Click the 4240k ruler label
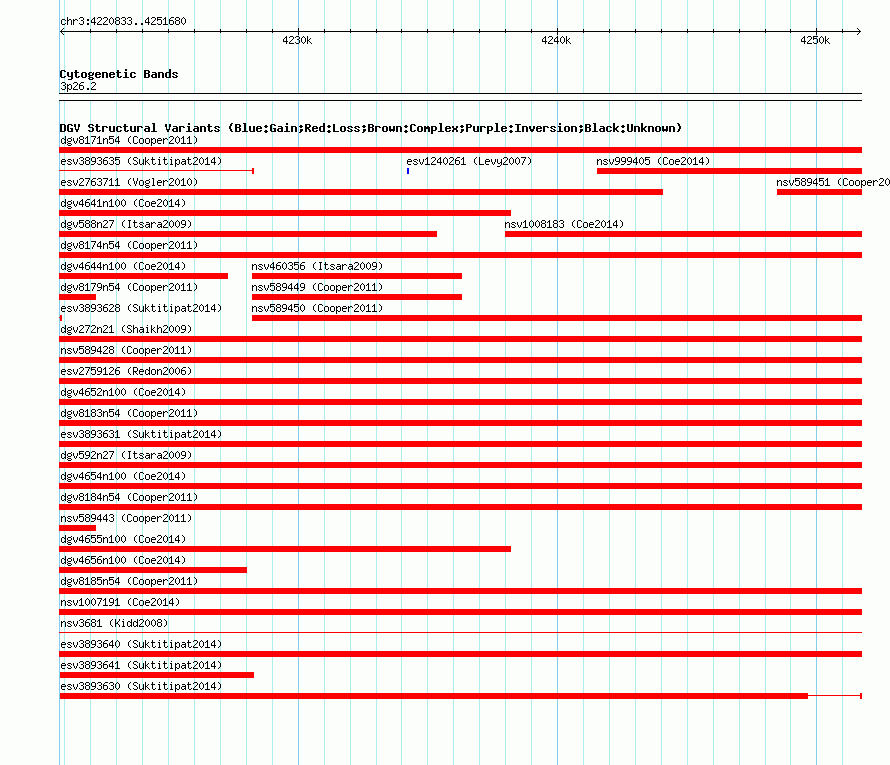This screenshot has height=765, width=890. coord(556,40)
